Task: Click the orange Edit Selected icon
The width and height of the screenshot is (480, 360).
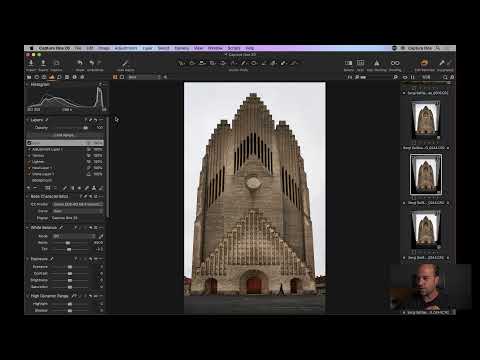Action: [x=424, y=63]
